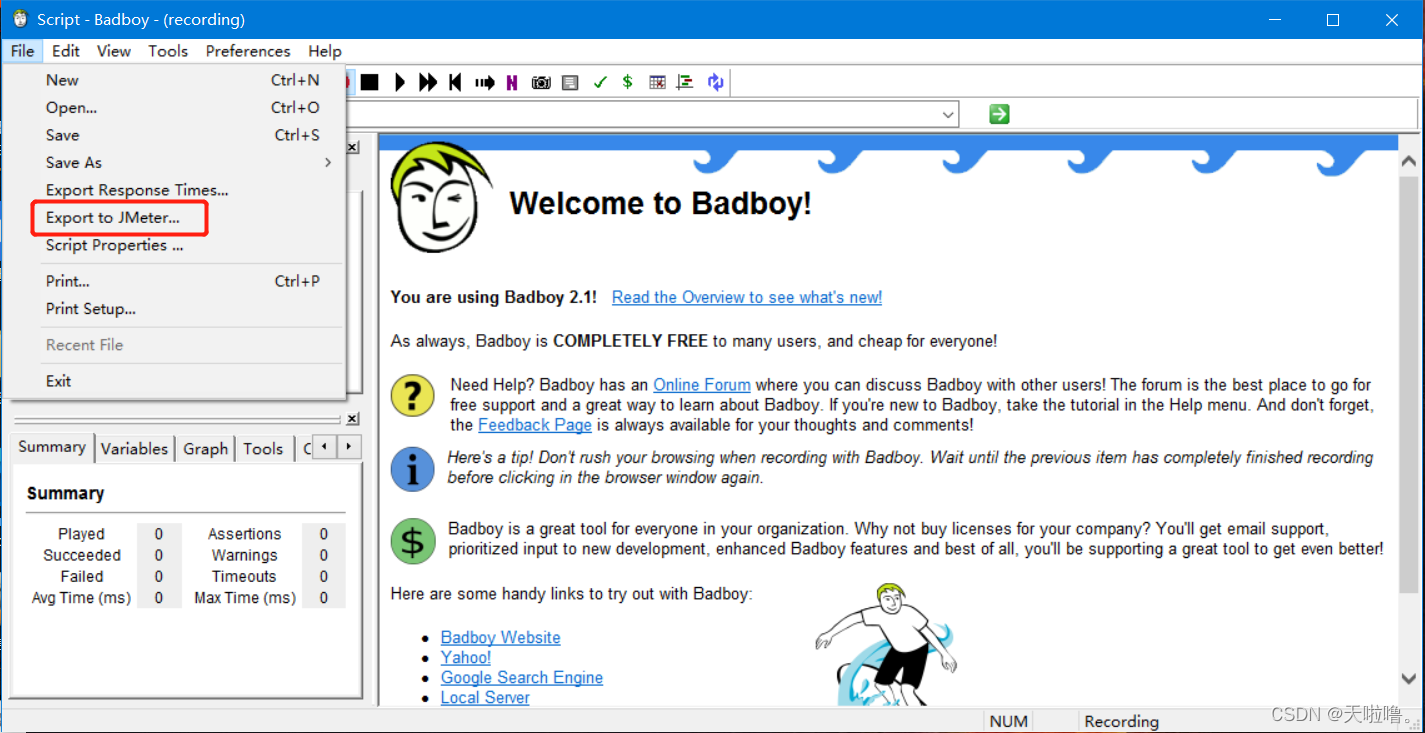Click the camera screenshot capture icon

pos(541,82)
